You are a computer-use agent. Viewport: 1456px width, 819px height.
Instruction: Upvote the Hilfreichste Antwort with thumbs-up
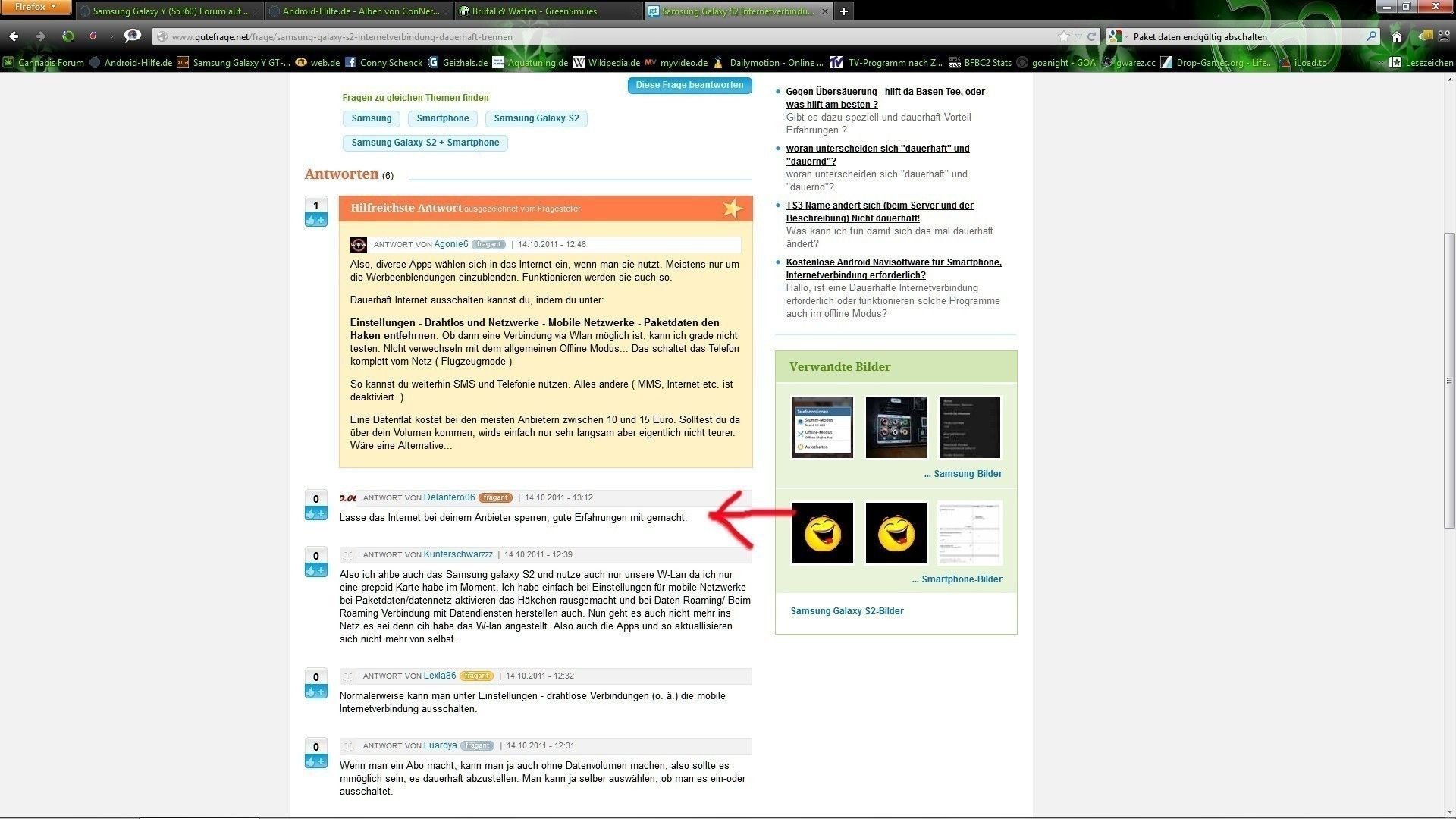pyautogui.click(x=316, y=220)
